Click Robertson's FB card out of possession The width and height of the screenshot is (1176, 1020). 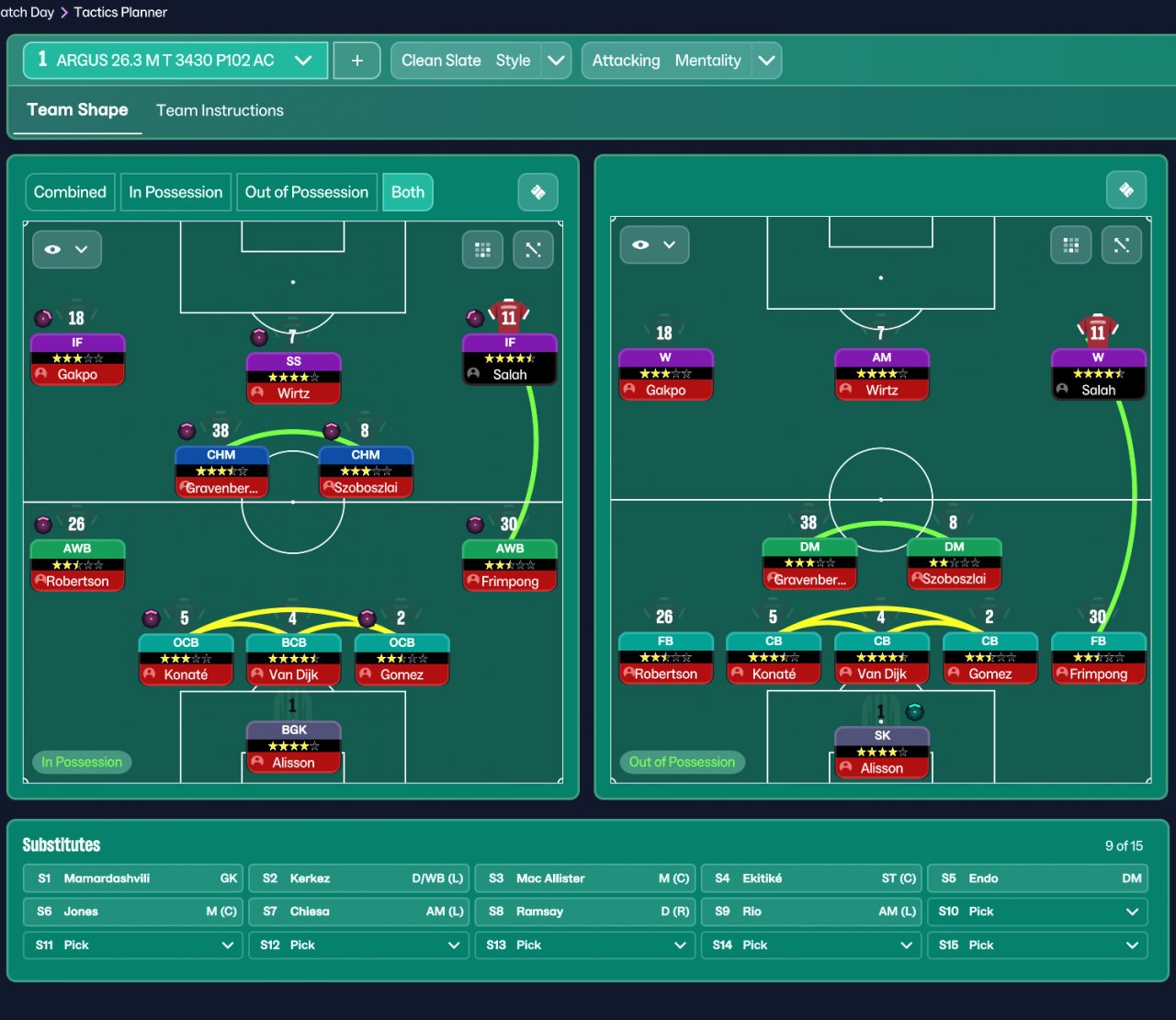pyautogui.click(x=665, y=658)
